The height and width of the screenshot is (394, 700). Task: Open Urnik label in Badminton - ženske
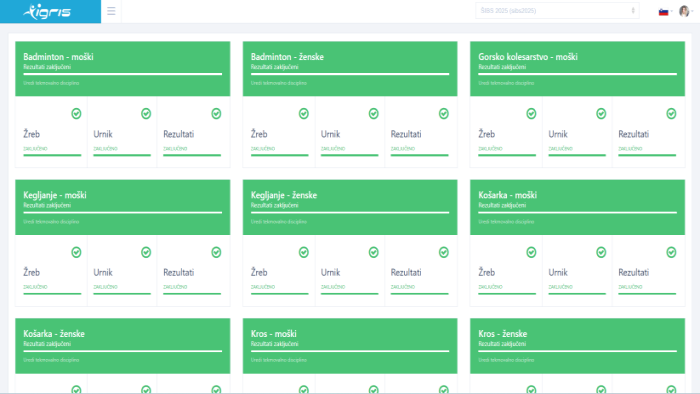click(x=330, y=134)
